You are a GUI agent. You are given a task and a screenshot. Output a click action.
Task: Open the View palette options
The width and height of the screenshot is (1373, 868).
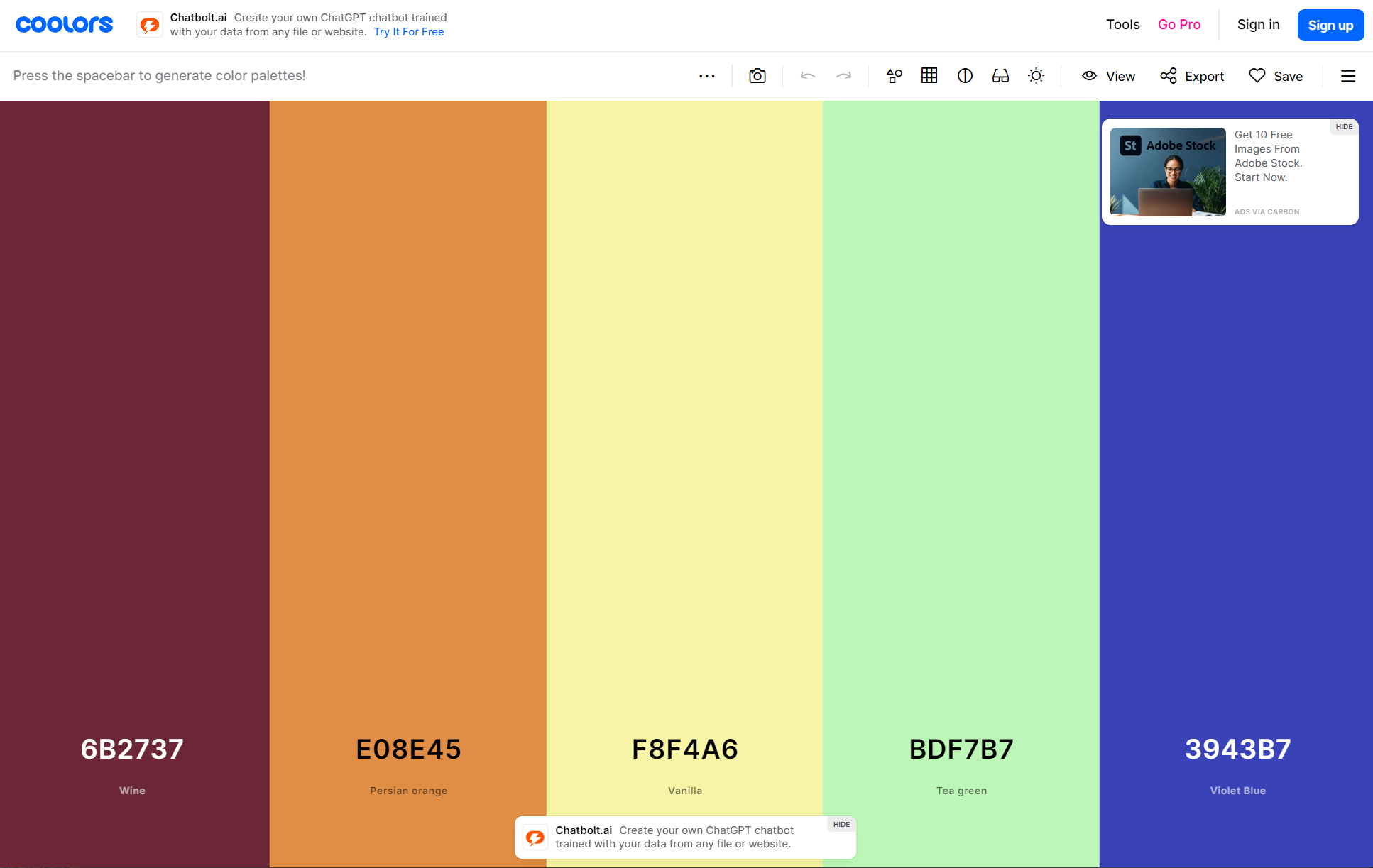click(1108, 76)
